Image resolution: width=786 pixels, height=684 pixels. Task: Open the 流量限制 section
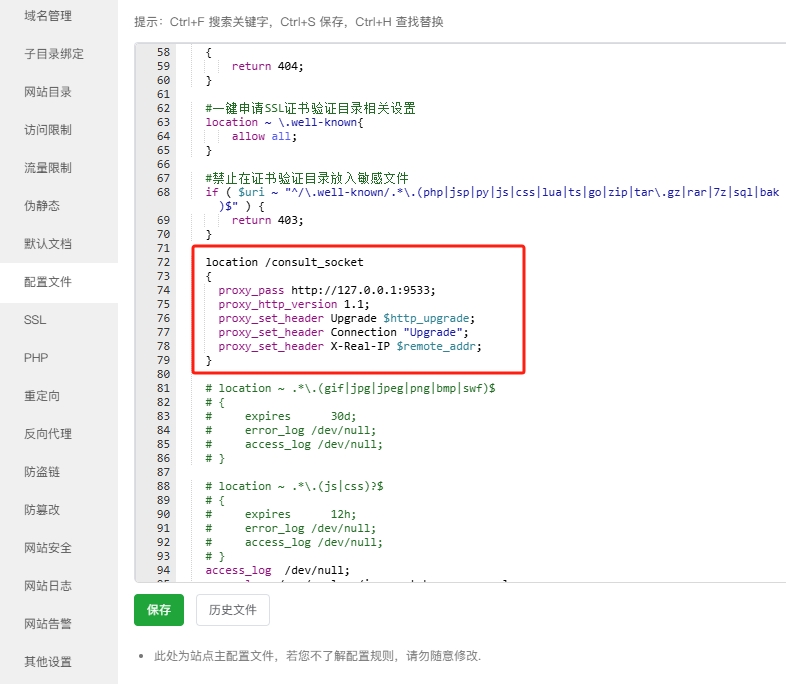point(48,168)
